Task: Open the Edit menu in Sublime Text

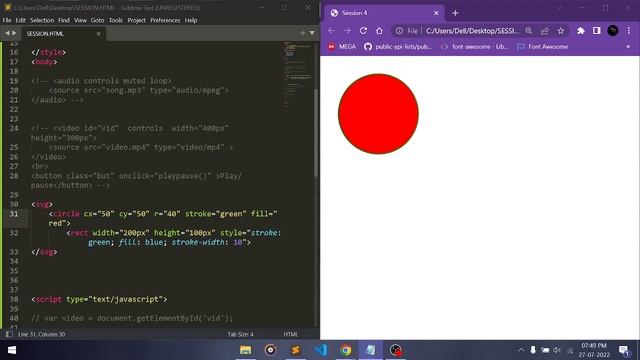Action: click(20, 20)
